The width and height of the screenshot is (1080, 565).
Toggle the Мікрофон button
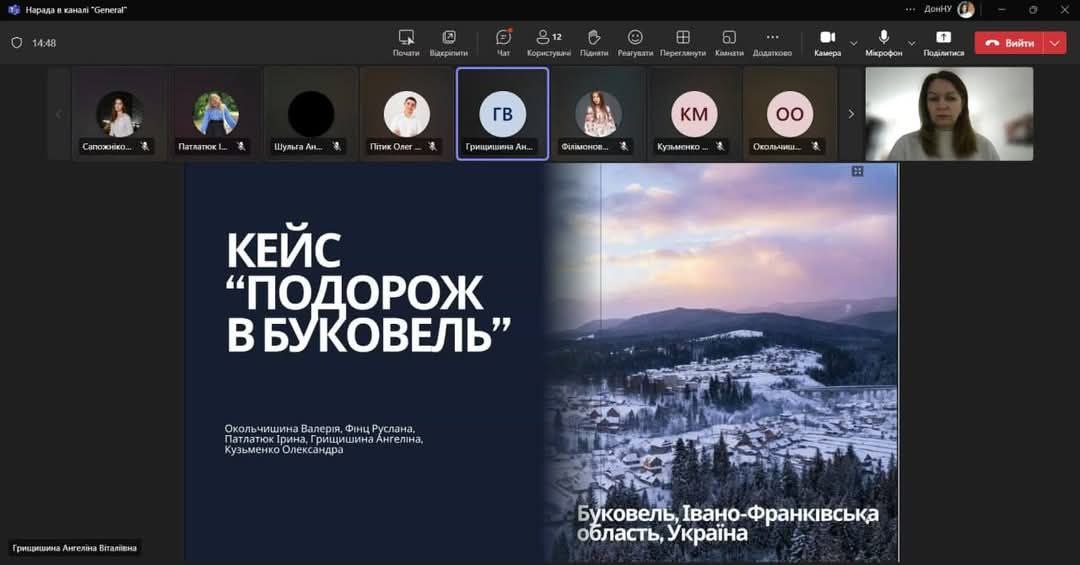coord(884,43)
